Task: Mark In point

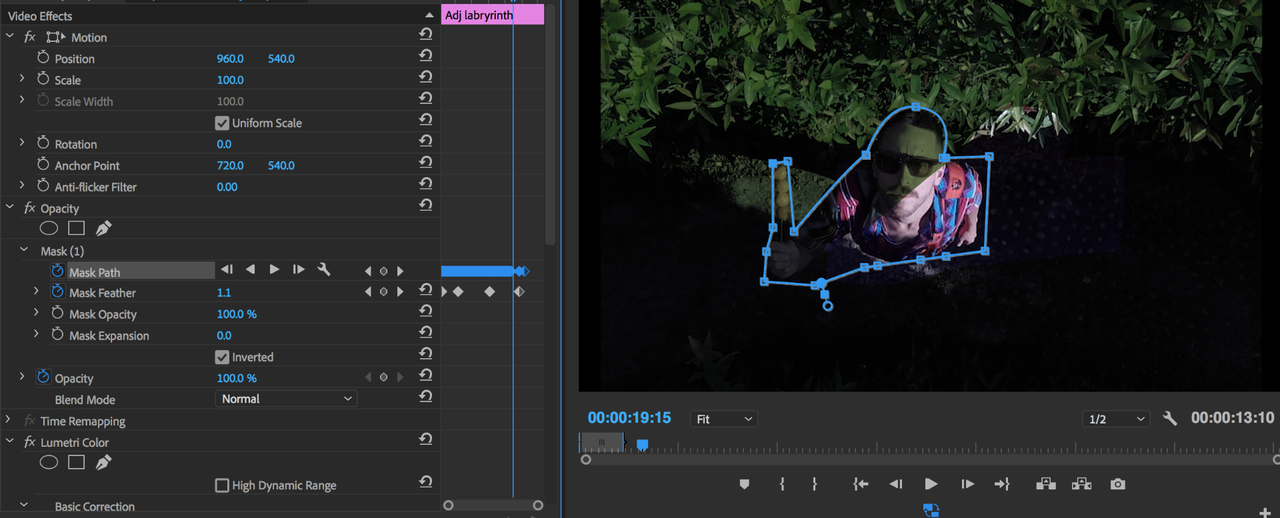Action: coord(782,484)
